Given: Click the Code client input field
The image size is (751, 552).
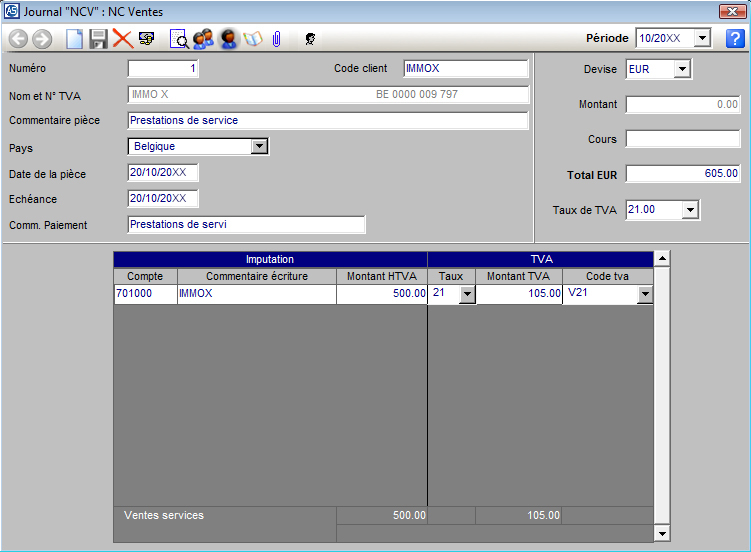Looking at the screenshot, I should [x=465, y=69].
